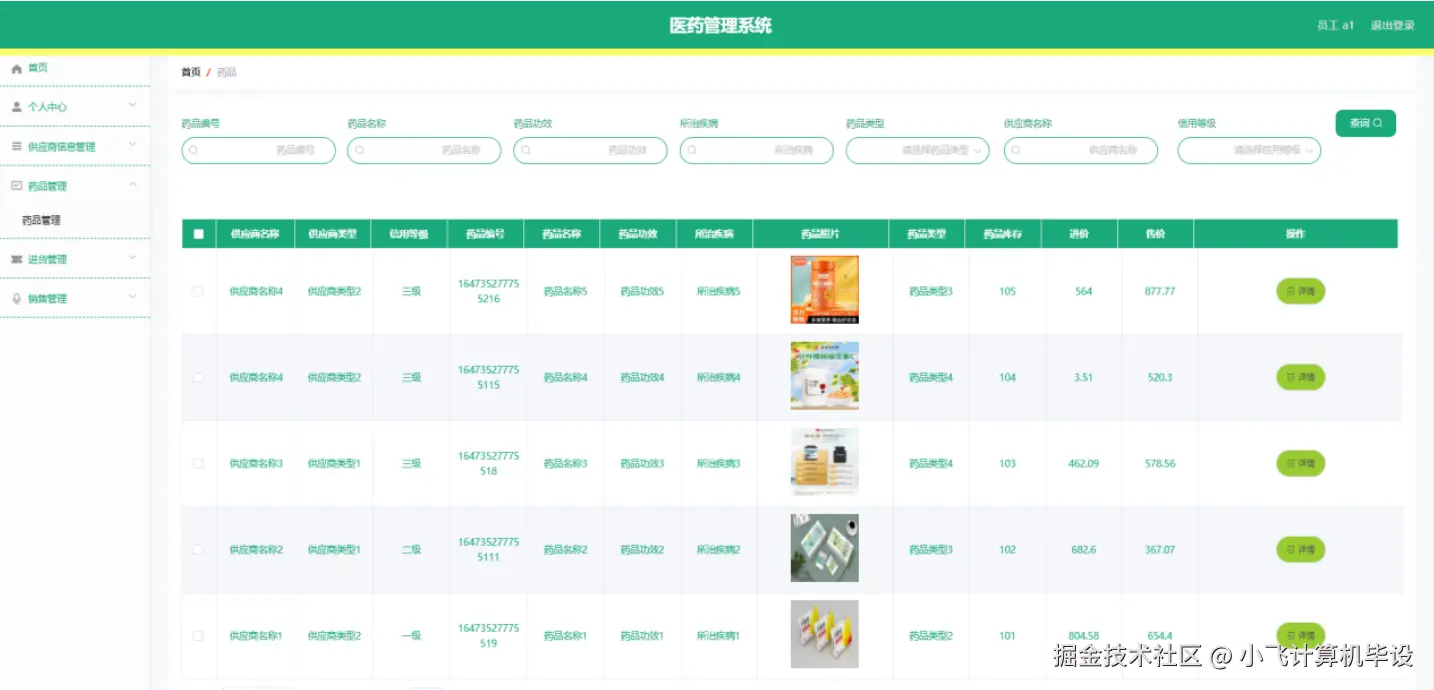
Task: Click the 药品名称4 product image thumbnail
Action: click(824, 377)
